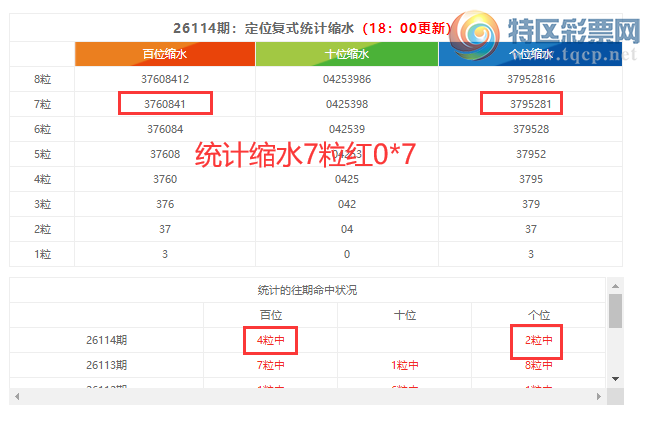Click the 8粒 row label
Image resolution: width=650 pixels, height=425 pixels.
point(42,79)
